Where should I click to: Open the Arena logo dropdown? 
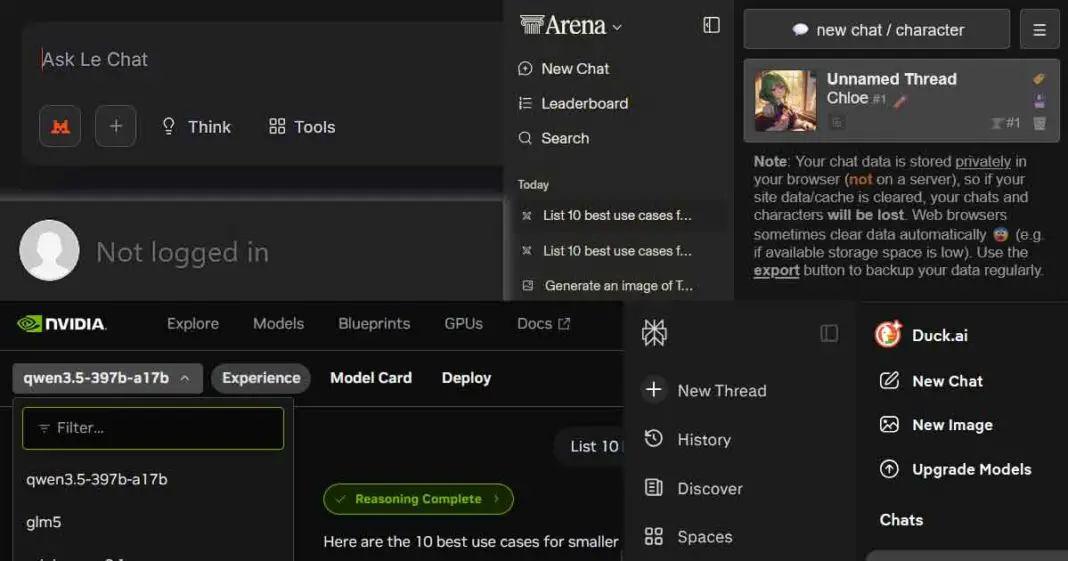[571, 26]
